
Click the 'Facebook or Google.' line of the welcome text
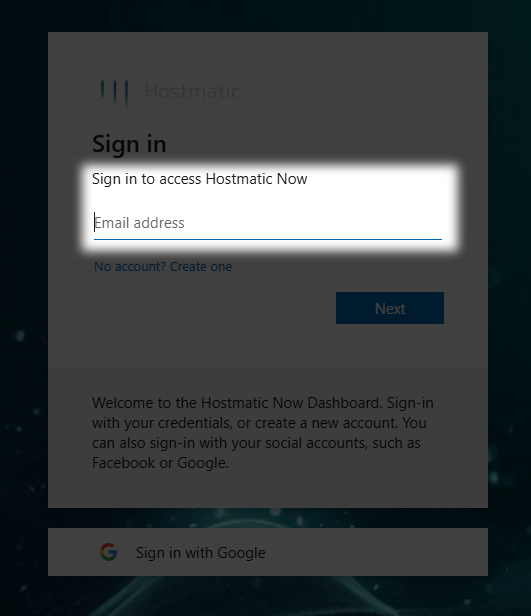point(160,463)
